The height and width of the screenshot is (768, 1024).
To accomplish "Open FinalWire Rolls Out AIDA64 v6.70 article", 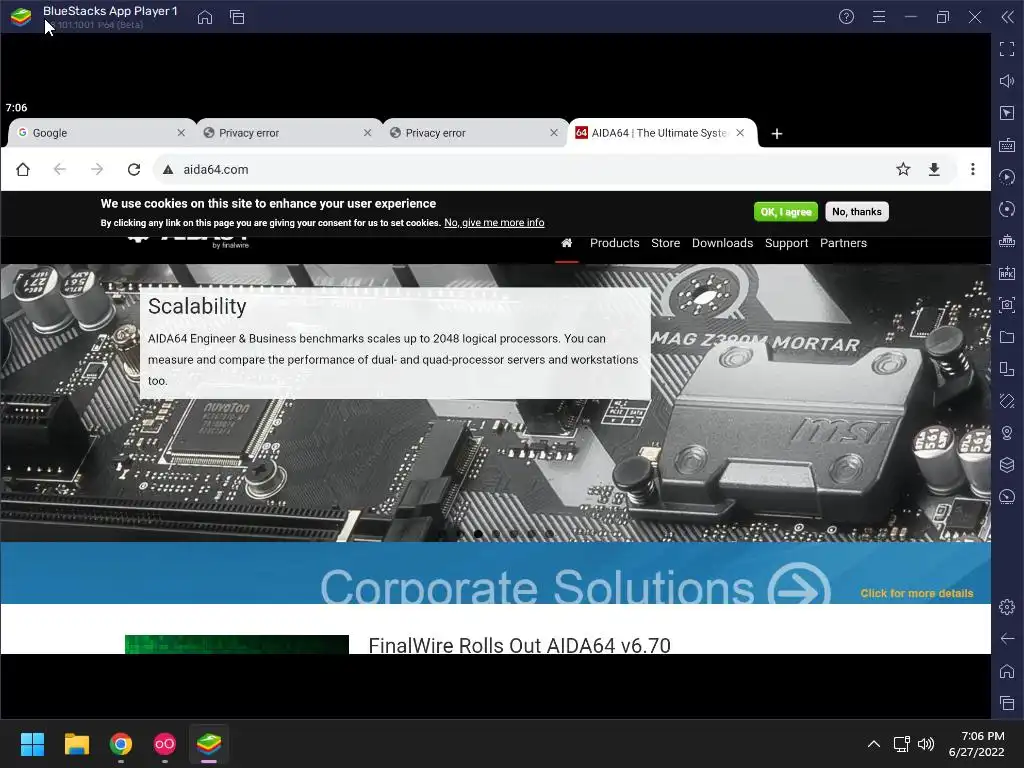I will tap(519, 645).
